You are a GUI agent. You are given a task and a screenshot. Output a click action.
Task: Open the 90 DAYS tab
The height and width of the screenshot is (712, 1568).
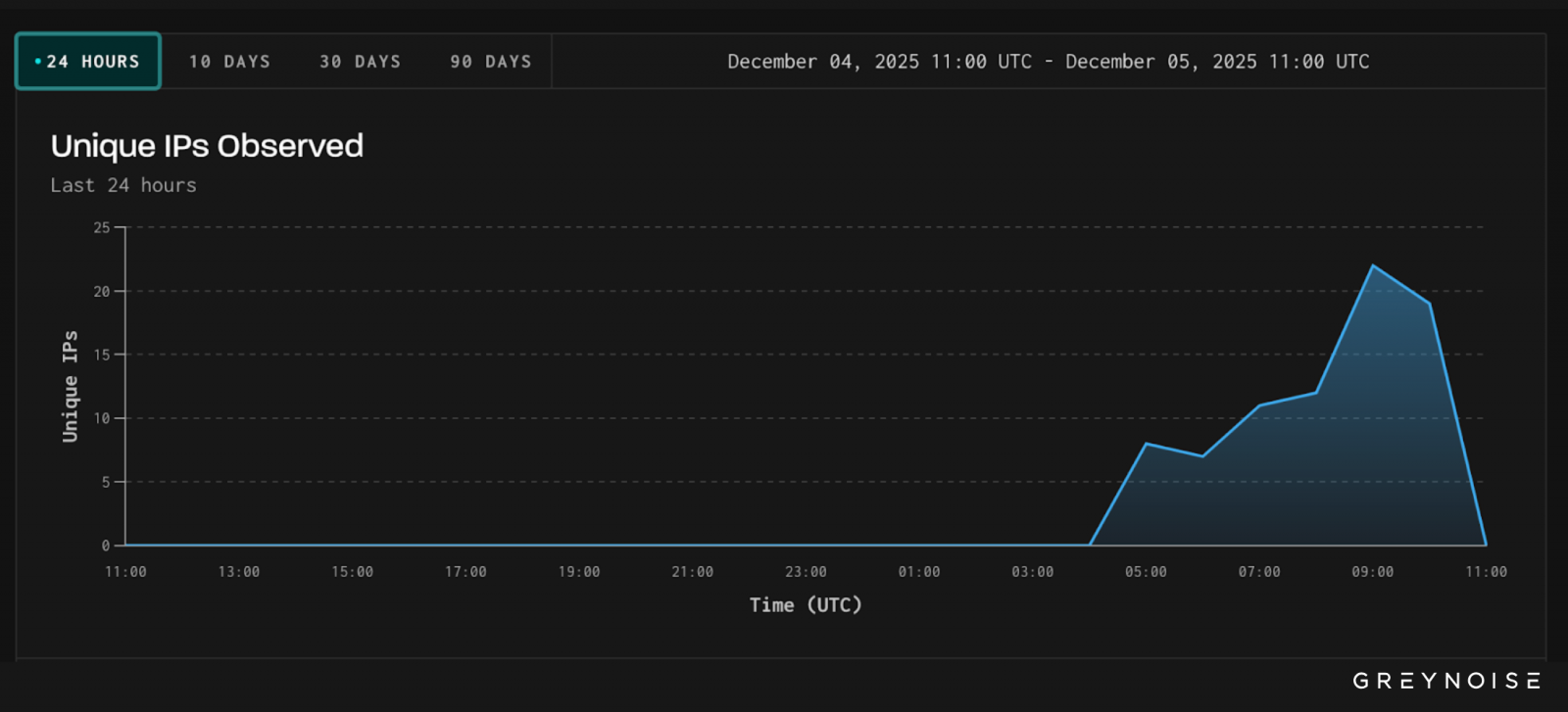pyautogui.click(x=490, y=62)
